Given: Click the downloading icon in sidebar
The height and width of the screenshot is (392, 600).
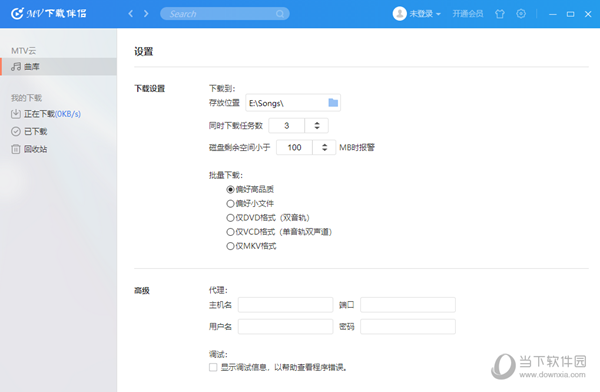Looking at the screenshot, I should [16, 114].
